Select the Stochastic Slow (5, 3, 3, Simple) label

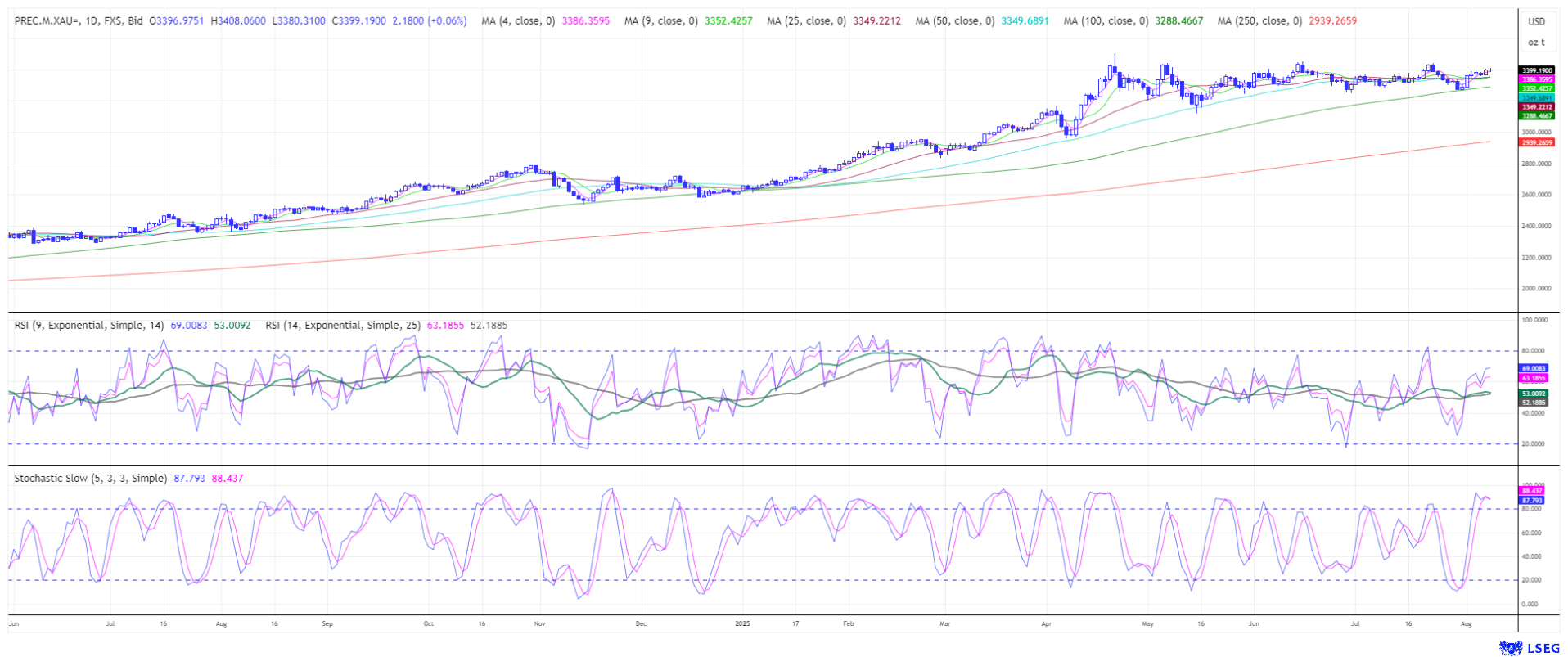click(x=90, y=479)
